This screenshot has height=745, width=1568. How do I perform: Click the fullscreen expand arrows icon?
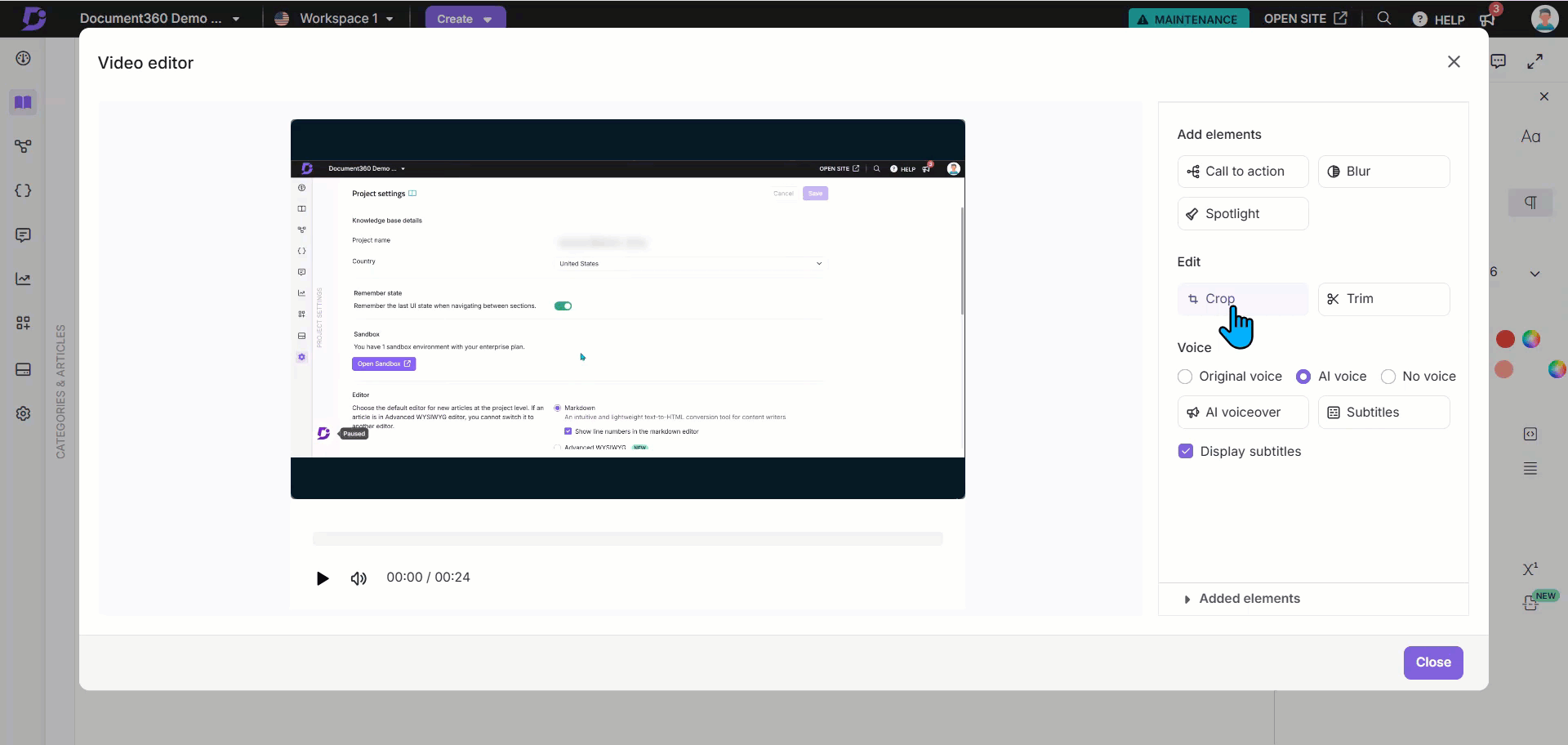(1535, 61)
